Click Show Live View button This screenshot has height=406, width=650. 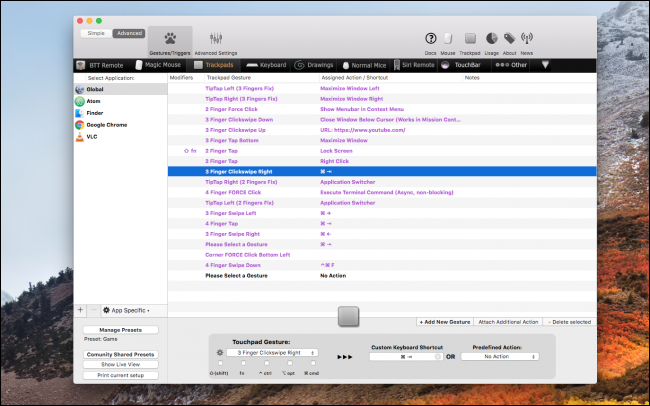121,365
